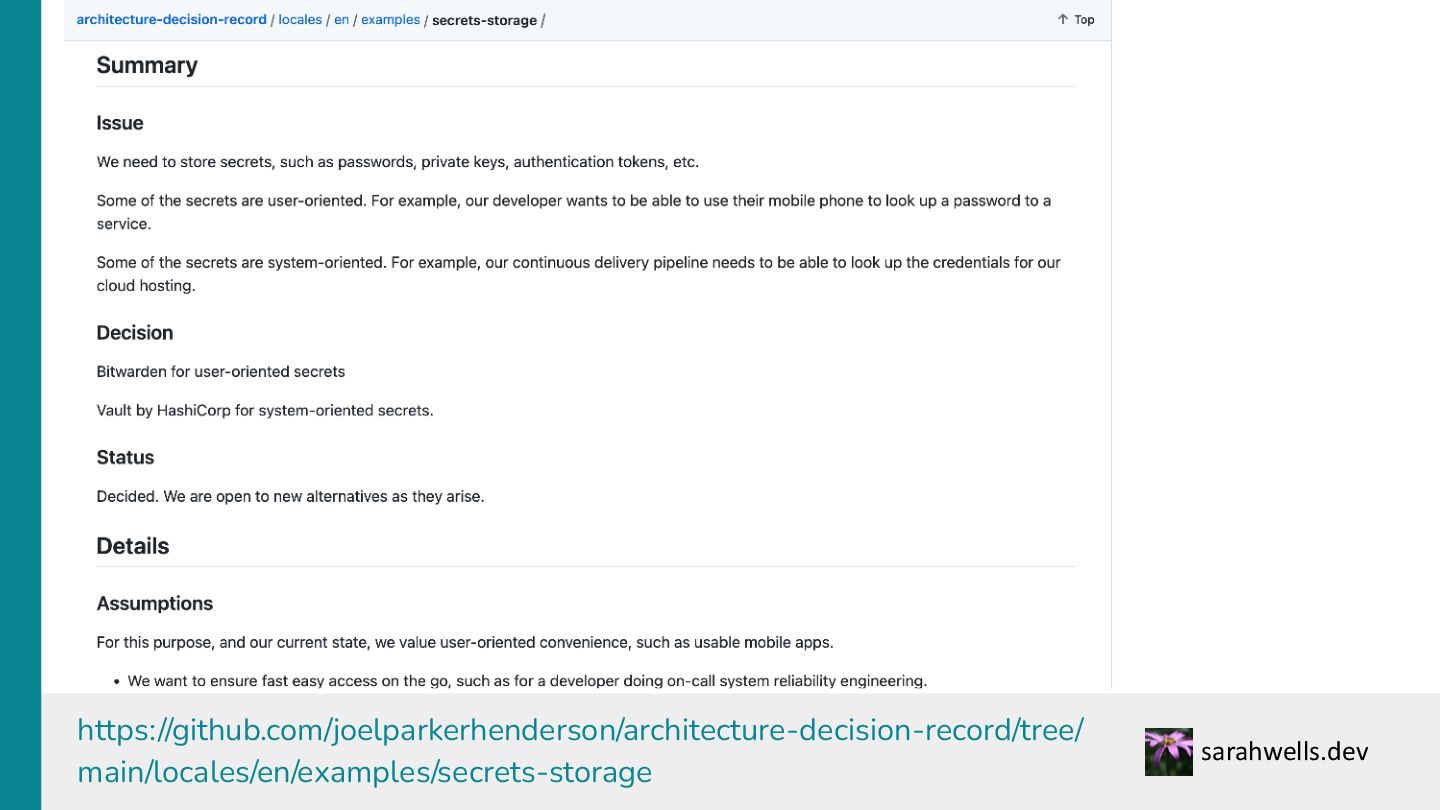Click the purple flower avatar image
Viewport: 1440px width, 810px height.
[x=1169, y=752]
